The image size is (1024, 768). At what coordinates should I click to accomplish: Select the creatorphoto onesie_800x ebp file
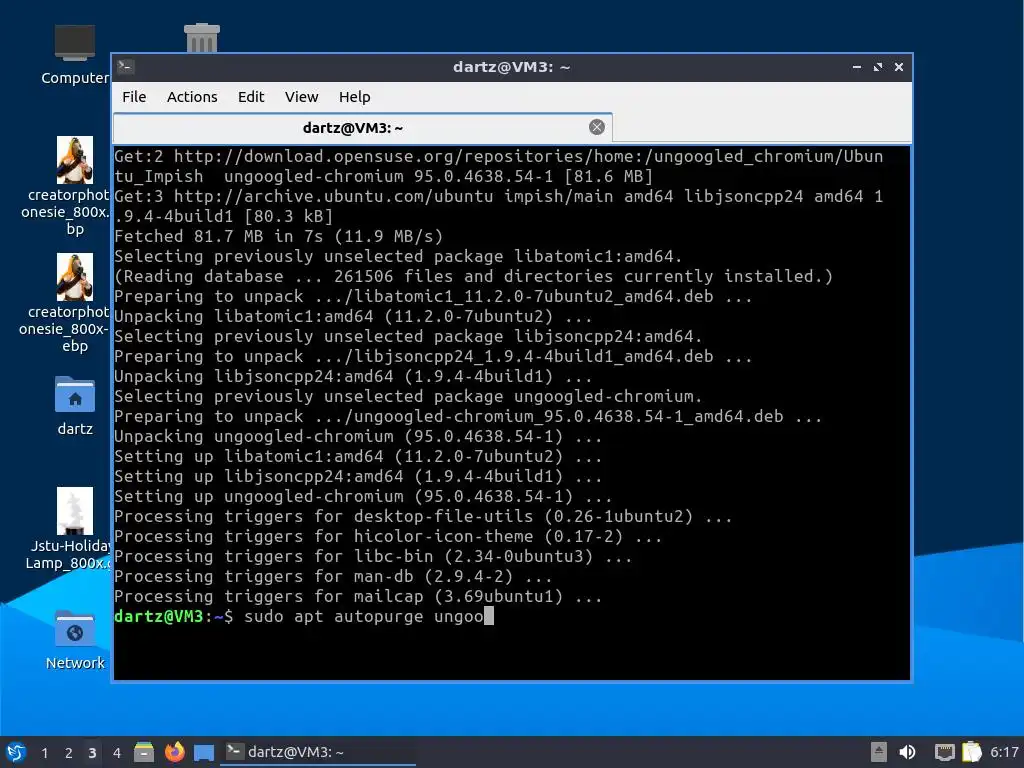pos(74,303)
